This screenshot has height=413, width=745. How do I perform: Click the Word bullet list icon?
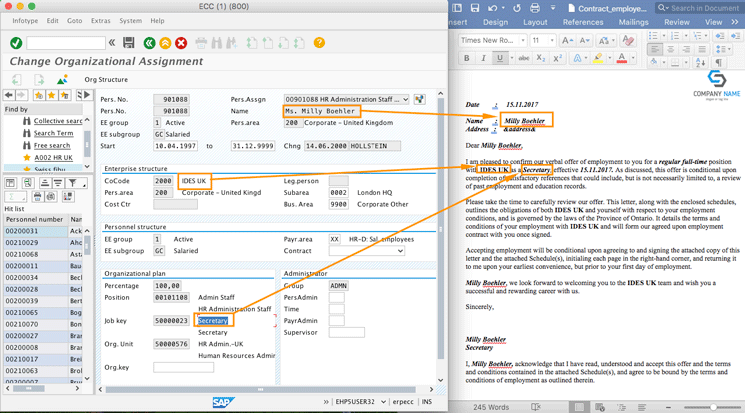(x=653, y=36)
